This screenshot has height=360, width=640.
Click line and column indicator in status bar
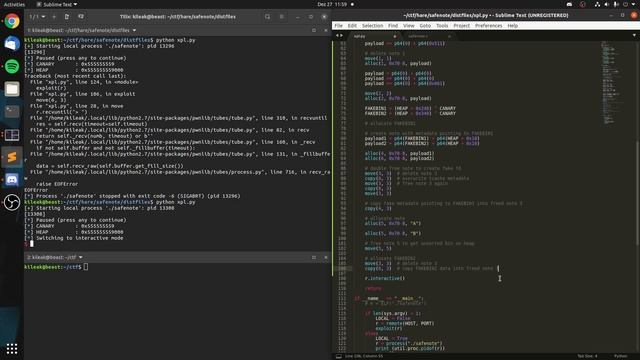pyautogui.click(x=364, y=356)
